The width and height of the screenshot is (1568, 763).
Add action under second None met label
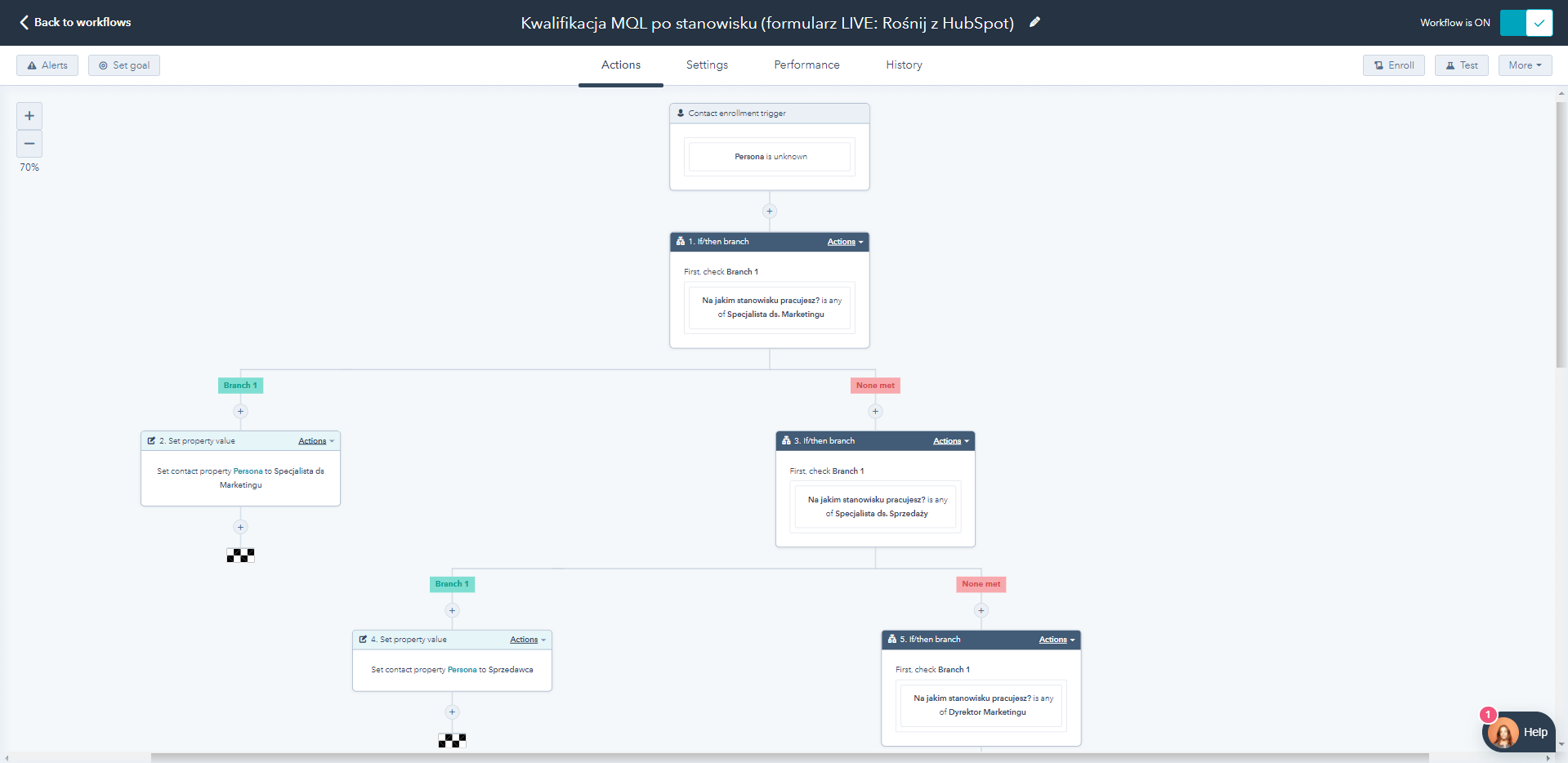981,611
